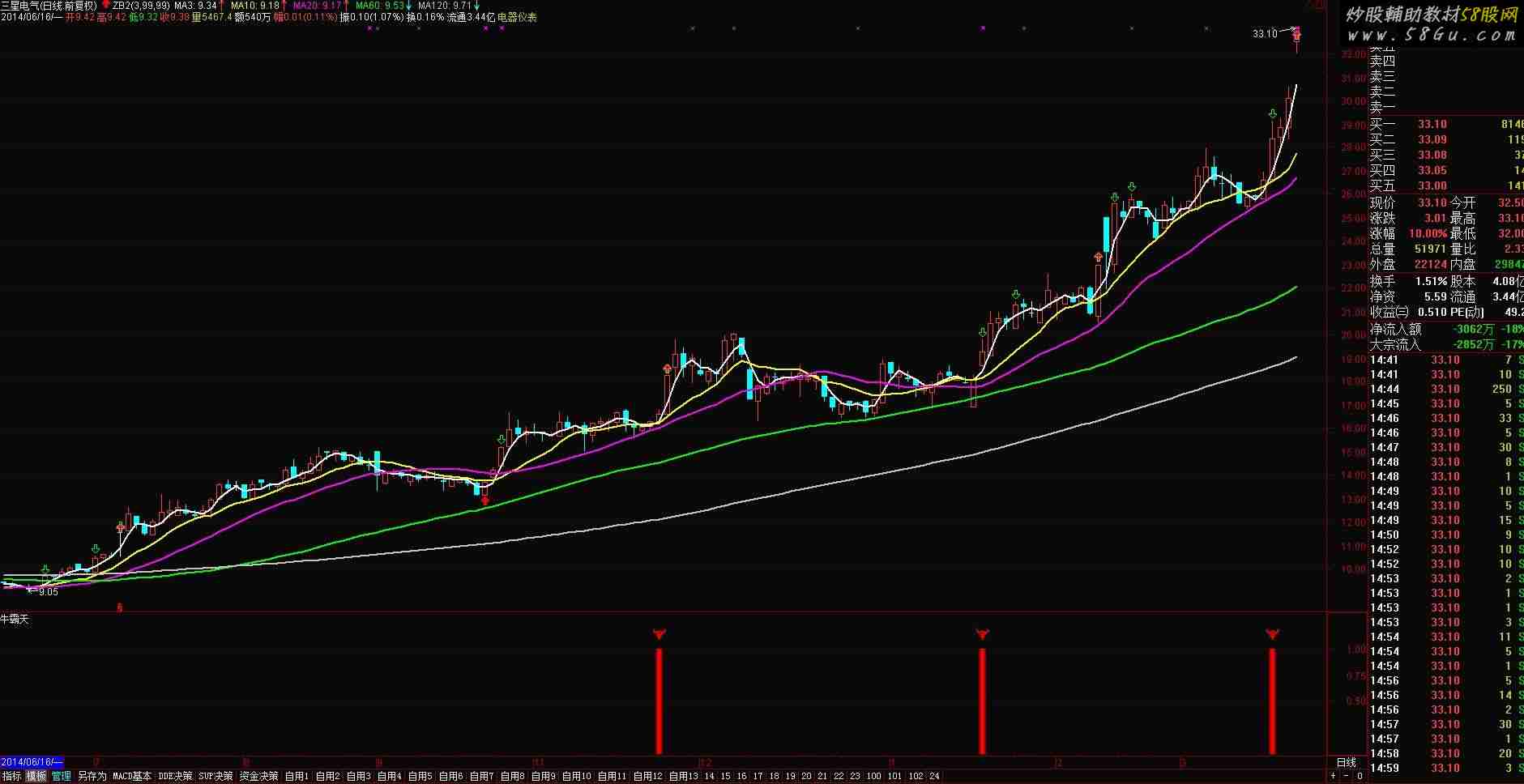1524x784 pixels.
Task: Switch to custom template 自用7
Action: pyautogui.click(x=482, y=776)
